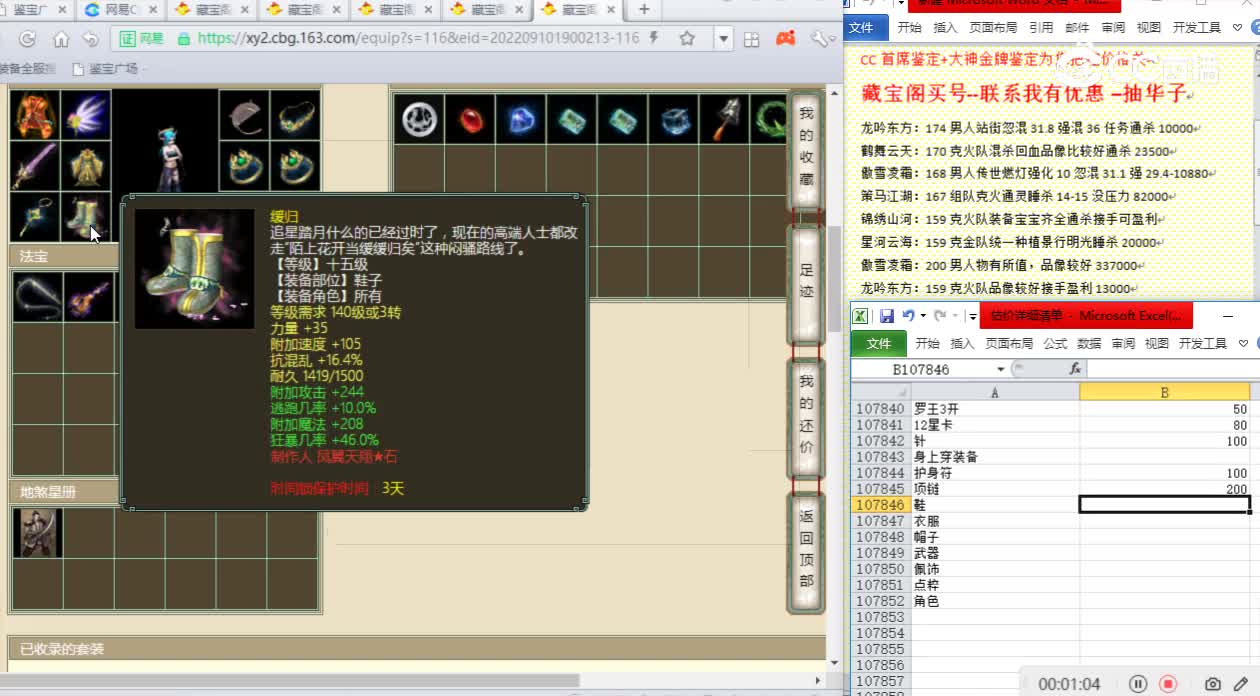Take a screenshot with the recorder camera icon

click(x=1212, y=684)
